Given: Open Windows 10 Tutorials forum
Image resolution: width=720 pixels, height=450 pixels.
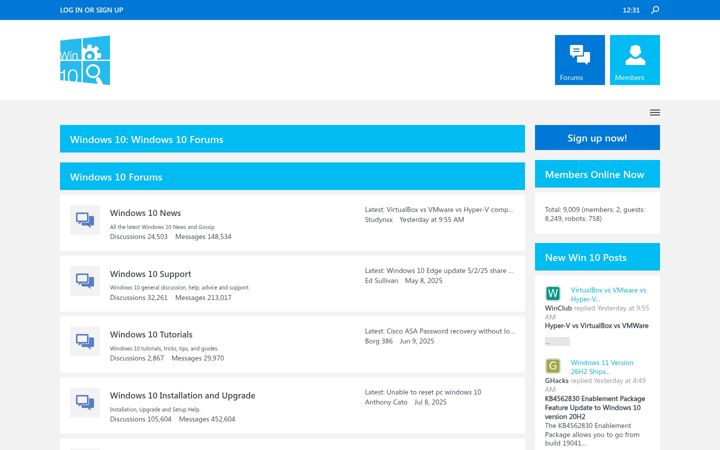Looking at the screenshot, I should coord(151,334).
